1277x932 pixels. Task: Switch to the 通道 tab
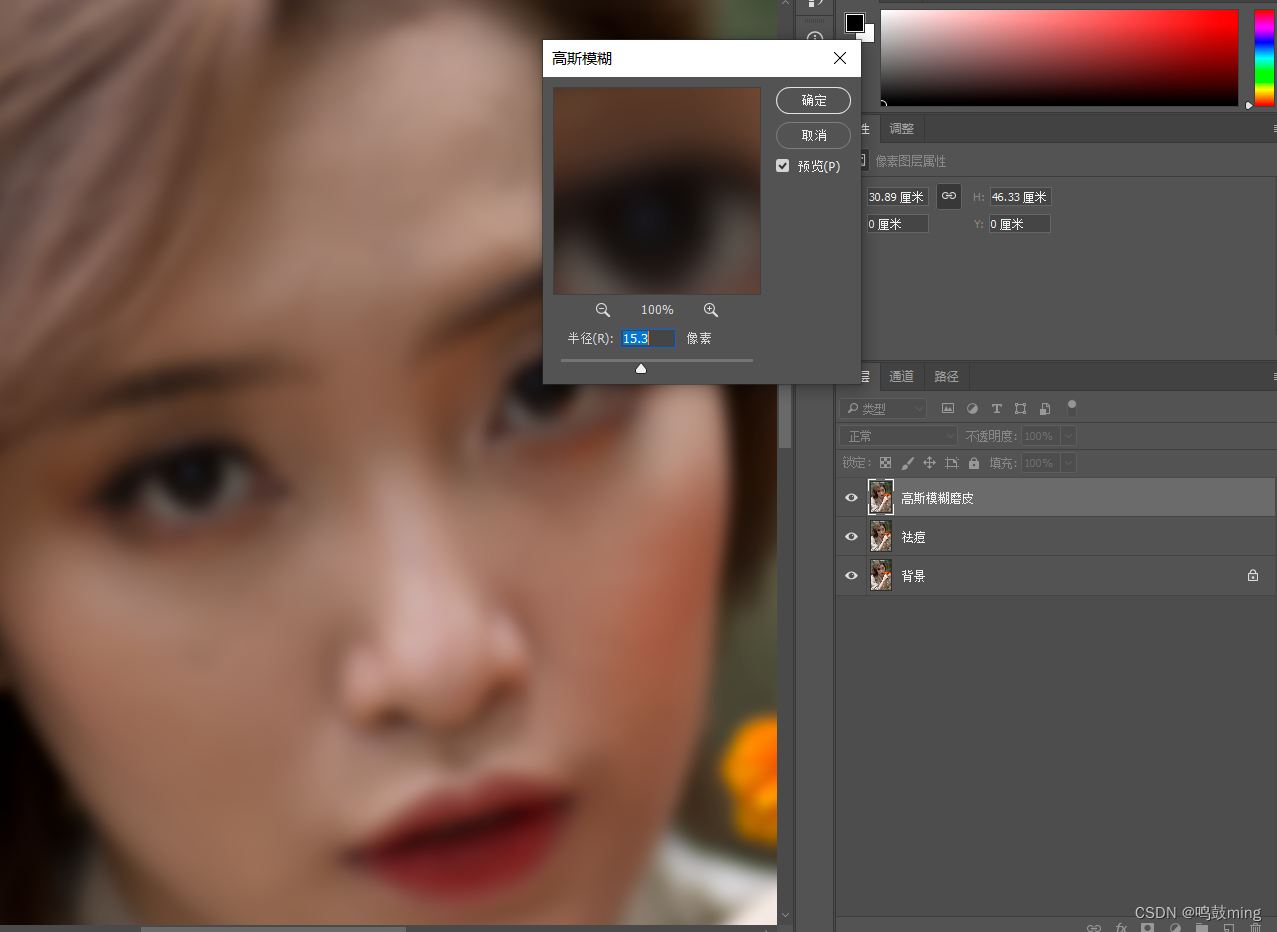(902, 376)
